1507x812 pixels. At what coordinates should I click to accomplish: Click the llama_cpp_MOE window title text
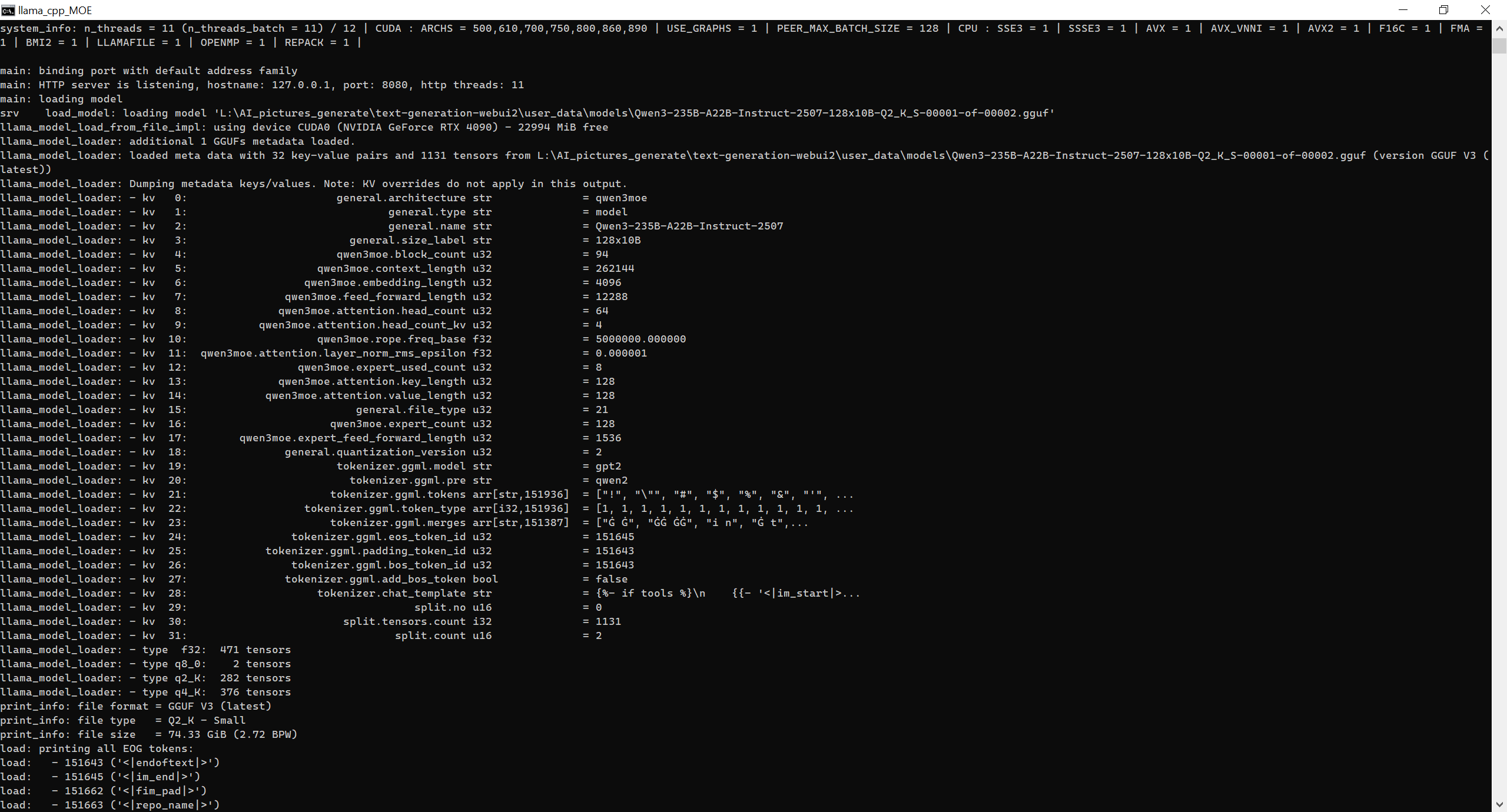(55, 10)
